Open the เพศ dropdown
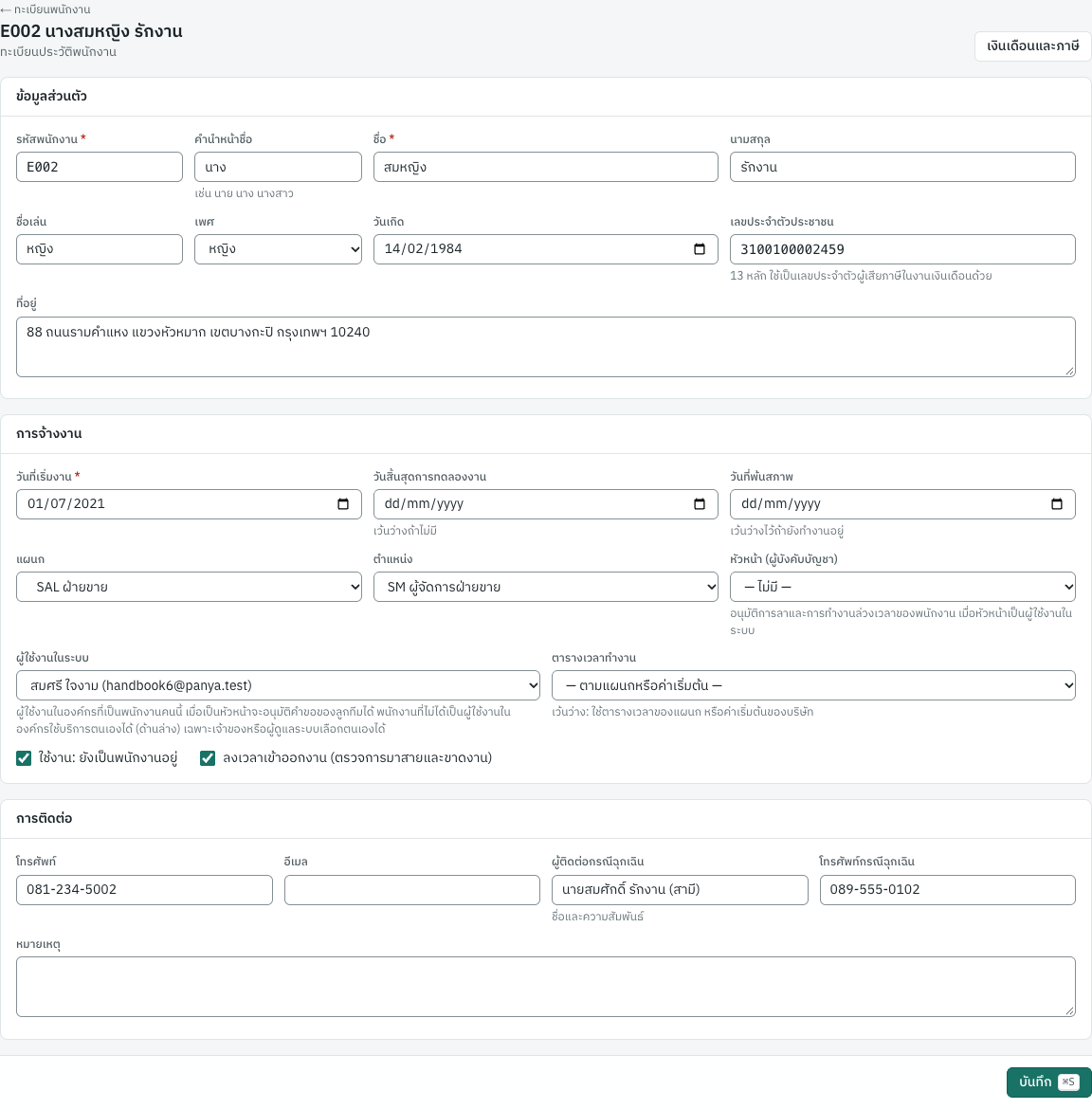 pyautogui.click(x=278, y=249)
